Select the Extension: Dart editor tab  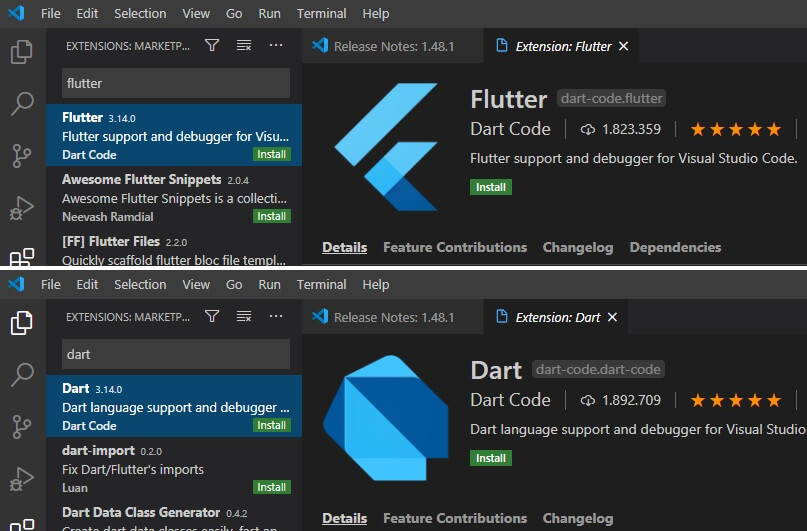(555, 317)
